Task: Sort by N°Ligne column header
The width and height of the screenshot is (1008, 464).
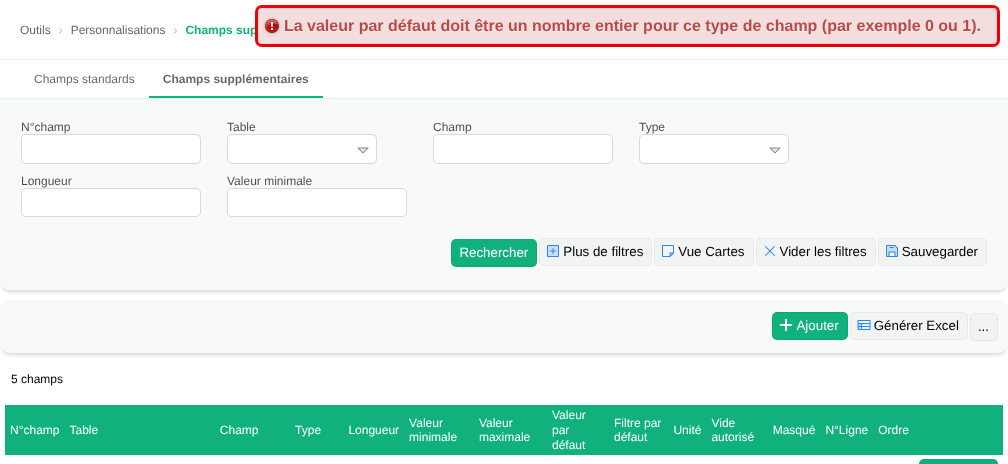Action: [x=847, y=430]
